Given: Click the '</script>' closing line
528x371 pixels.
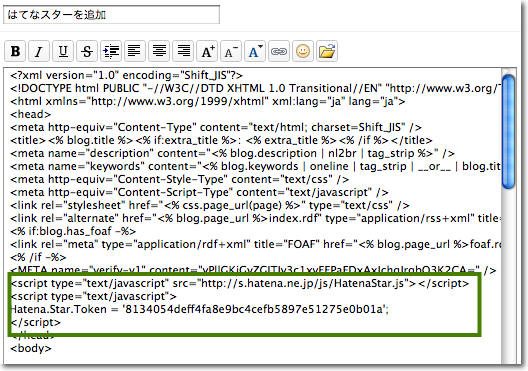Looking at the screenshot, I should pos(36,323).
